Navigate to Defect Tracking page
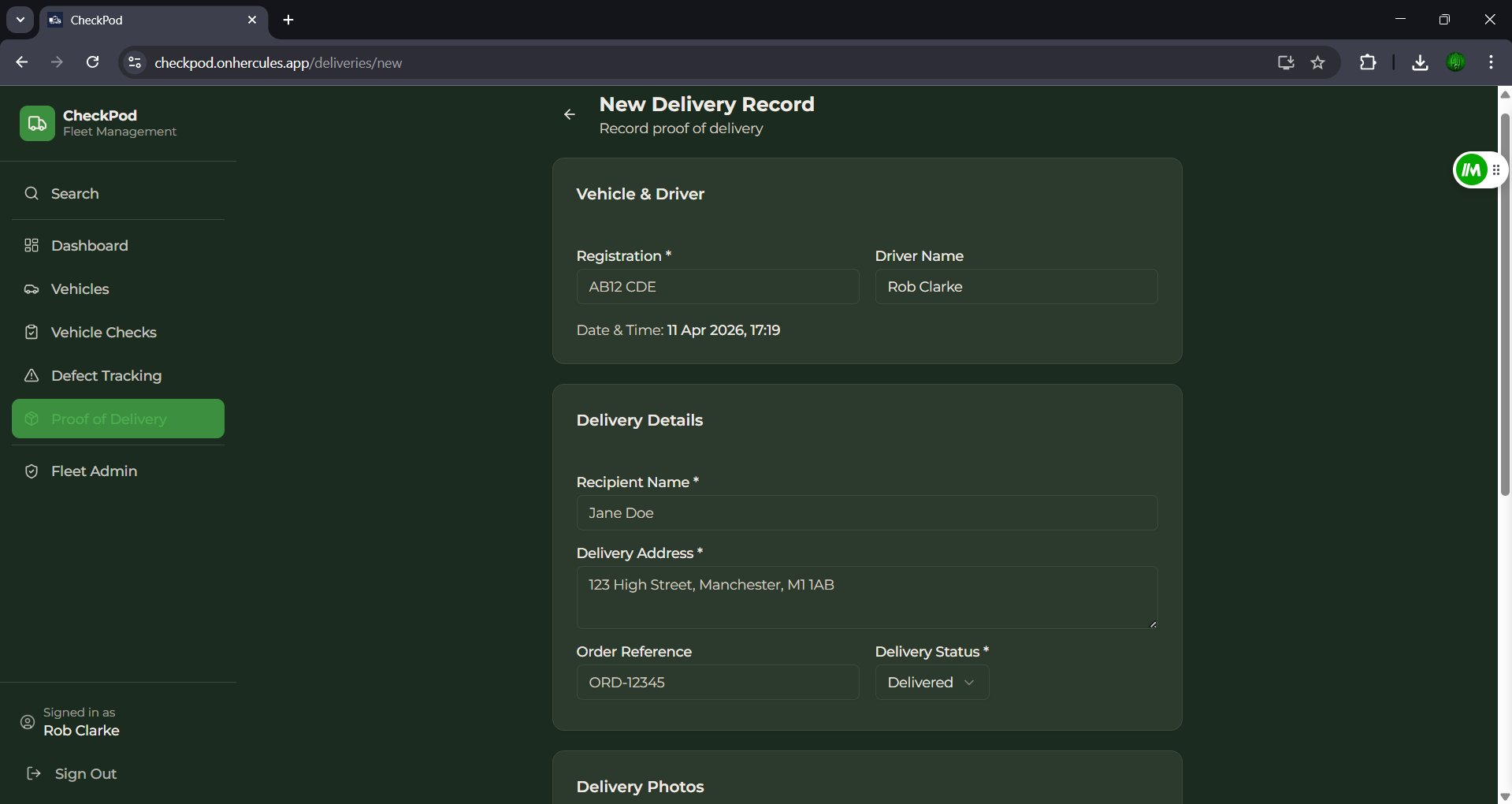 coord(106,376)
